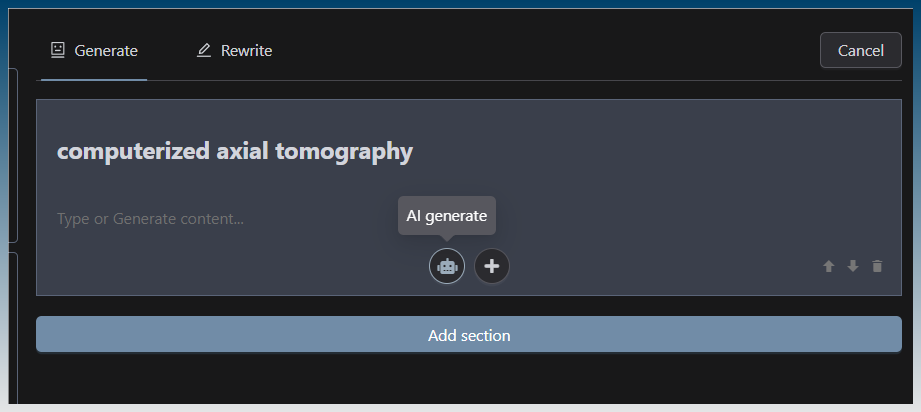The image size is (921, 412).
Task: Move the section up with the arrow
Action: click(x=828, y=266)
